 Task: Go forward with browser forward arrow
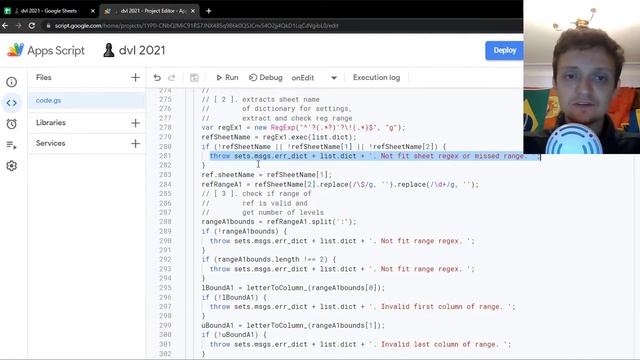point(18,25)
